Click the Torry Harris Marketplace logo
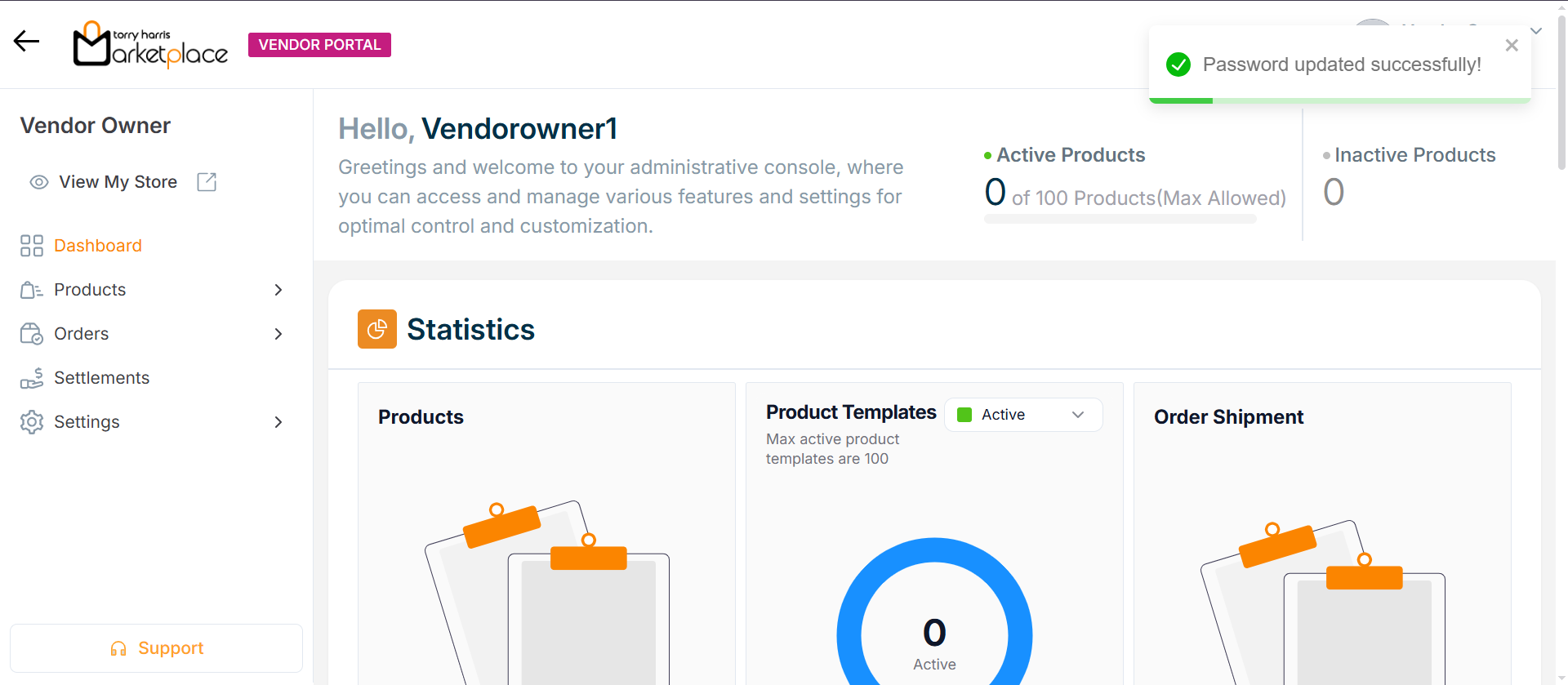The height and width of the screenshot is (685, 1568). (x=150, y=45)
